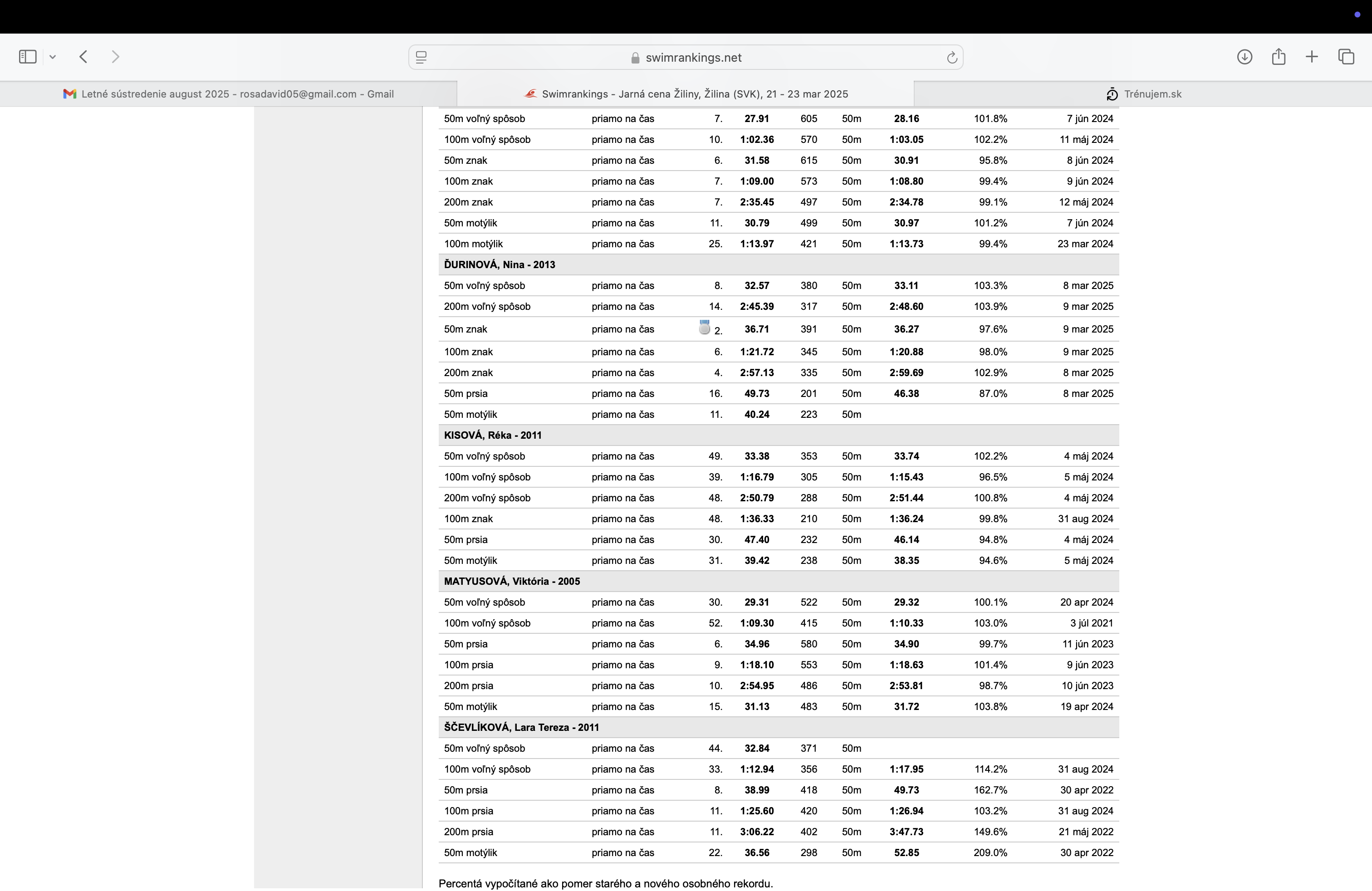Open the Share menu
1372x891 pixels.
tap(1279, 56)
